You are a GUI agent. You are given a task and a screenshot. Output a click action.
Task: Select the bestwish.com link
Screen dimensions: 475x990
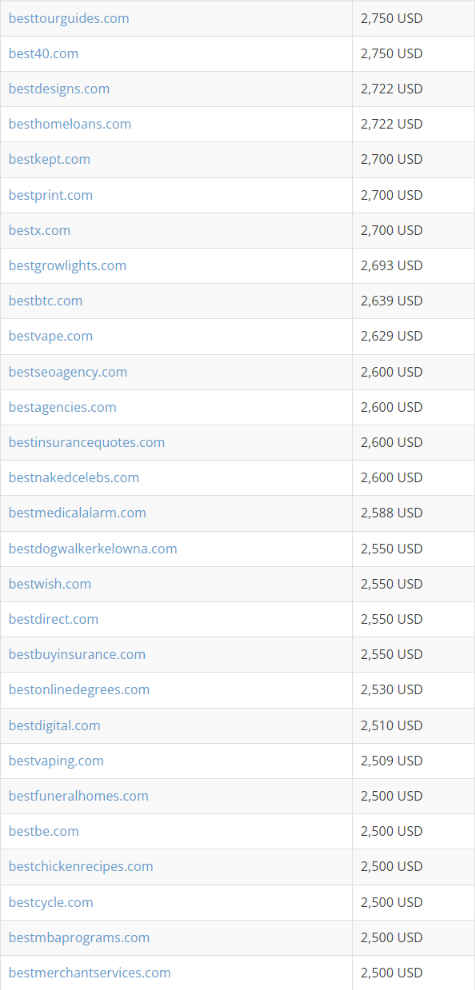pos(50,584)
